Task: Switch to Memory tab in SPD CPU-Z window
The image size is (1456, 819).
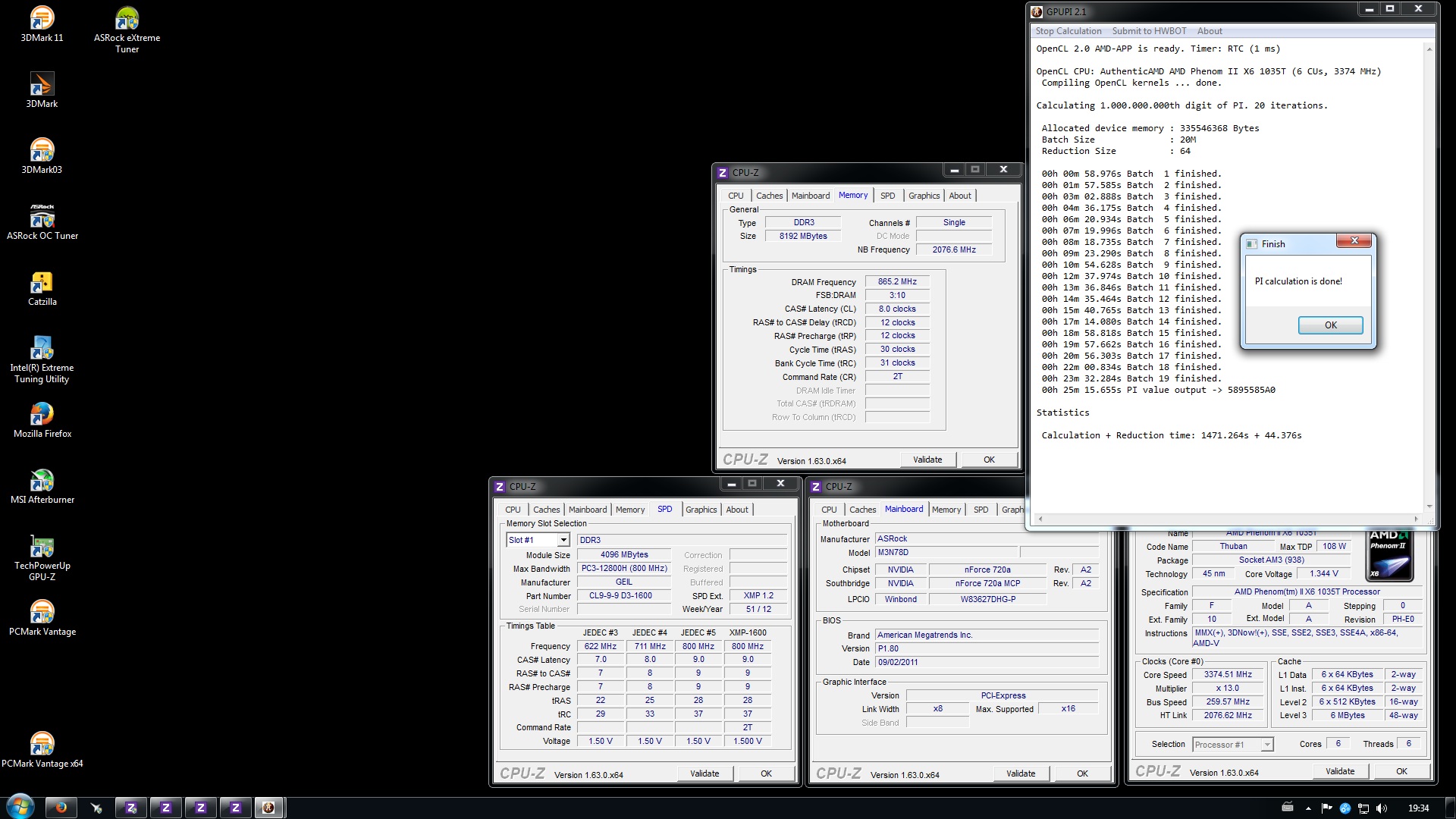Action: pyautogui.click(x=630, y=510)
